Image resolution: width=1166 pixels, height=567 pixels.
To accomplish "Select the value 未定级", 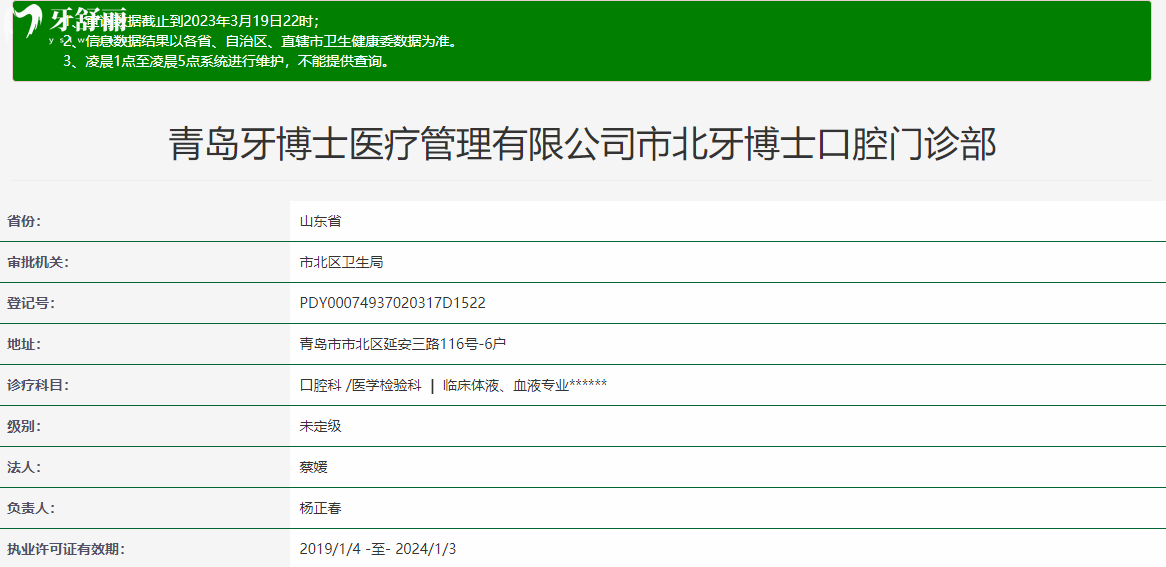I will click(321, 426).
